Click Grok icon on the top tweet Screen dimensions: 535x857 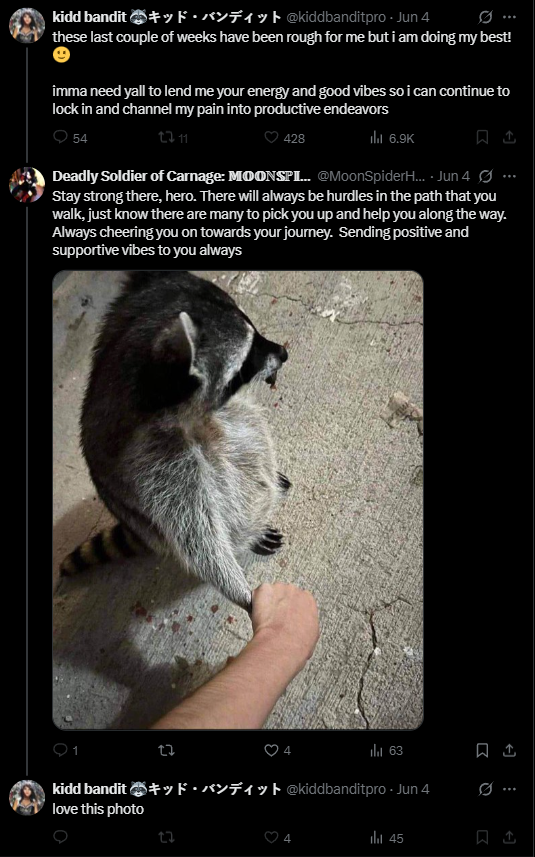click(x=485, y=17)
